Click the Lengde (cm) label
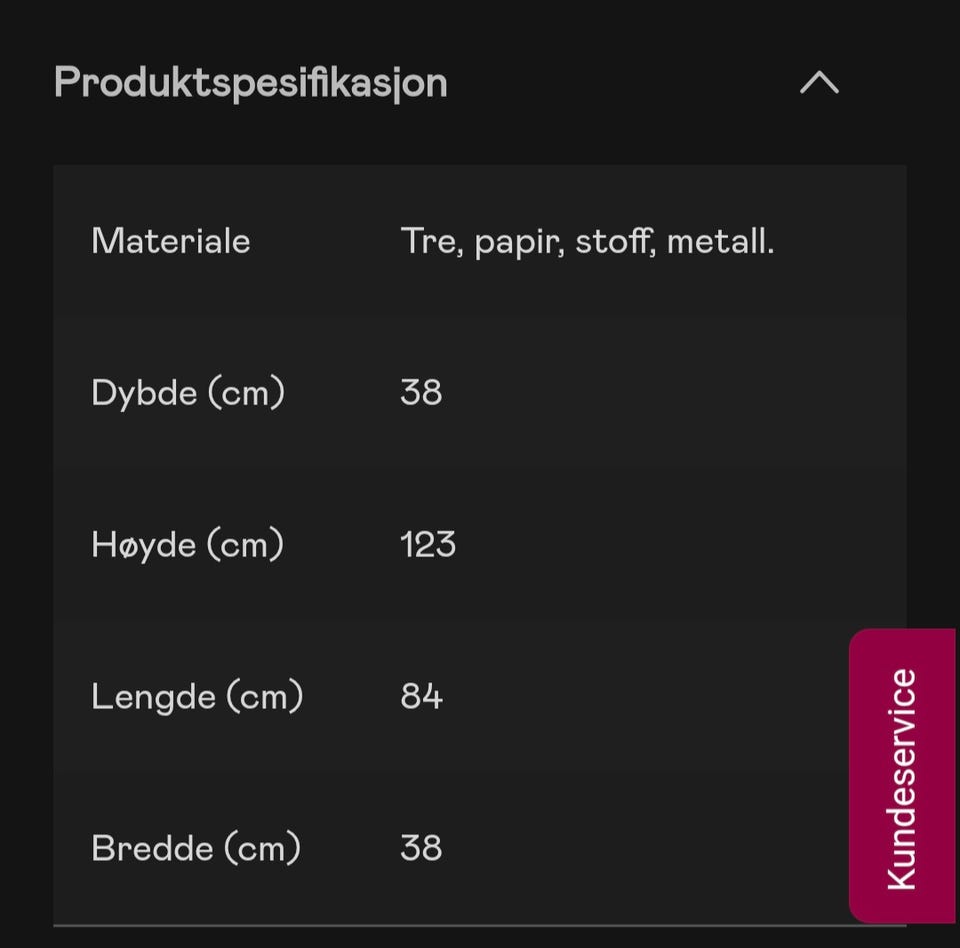 (x=196, y=696)
